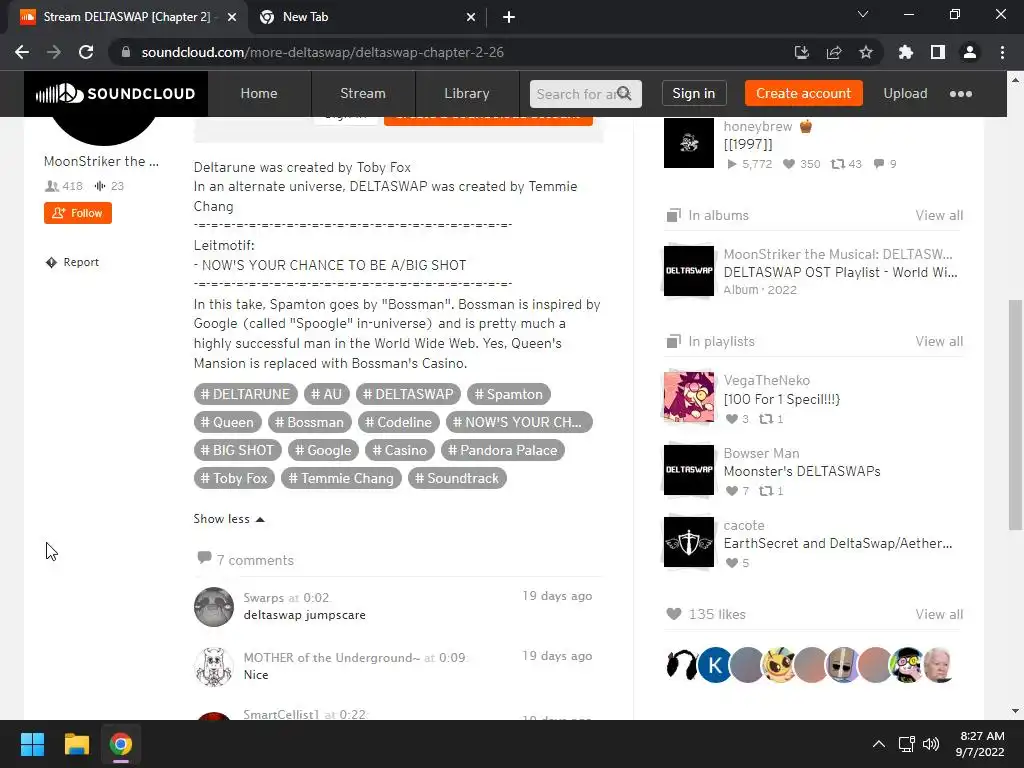Bookmark this page with star icon
The image size is (1024, 768).
pyautogui.click(x=866, y=52)
